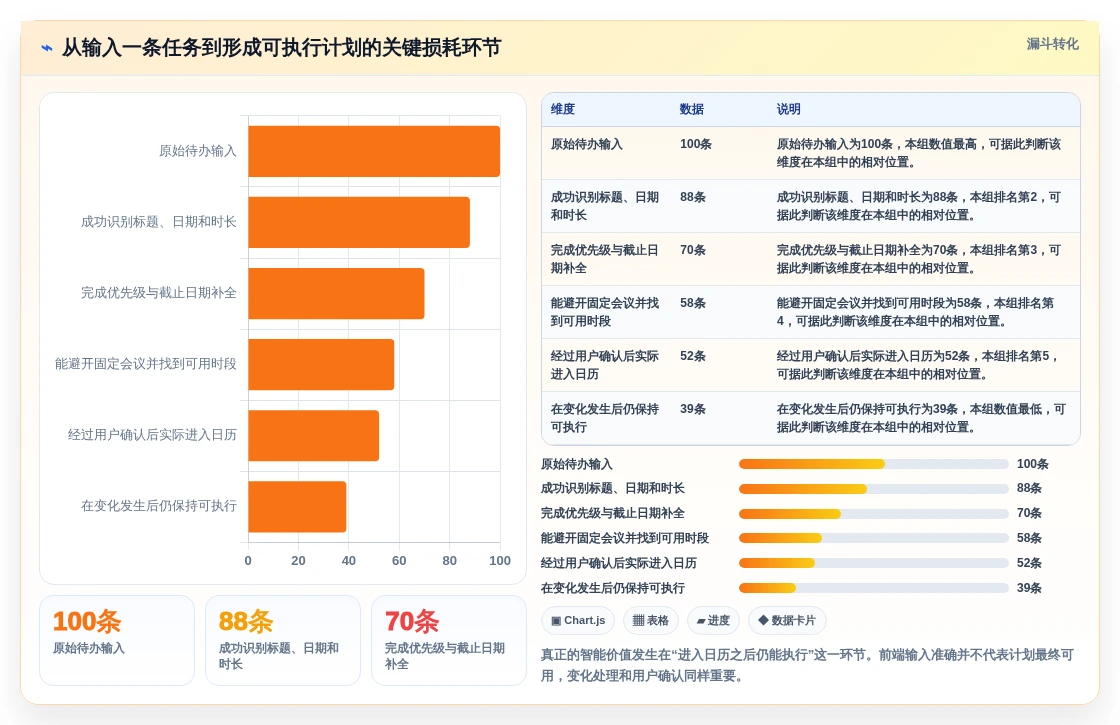This screenshot has height=725, width=1120.
Task: Click the 原始待办输入 bar in chart
Action: (374, 151)
